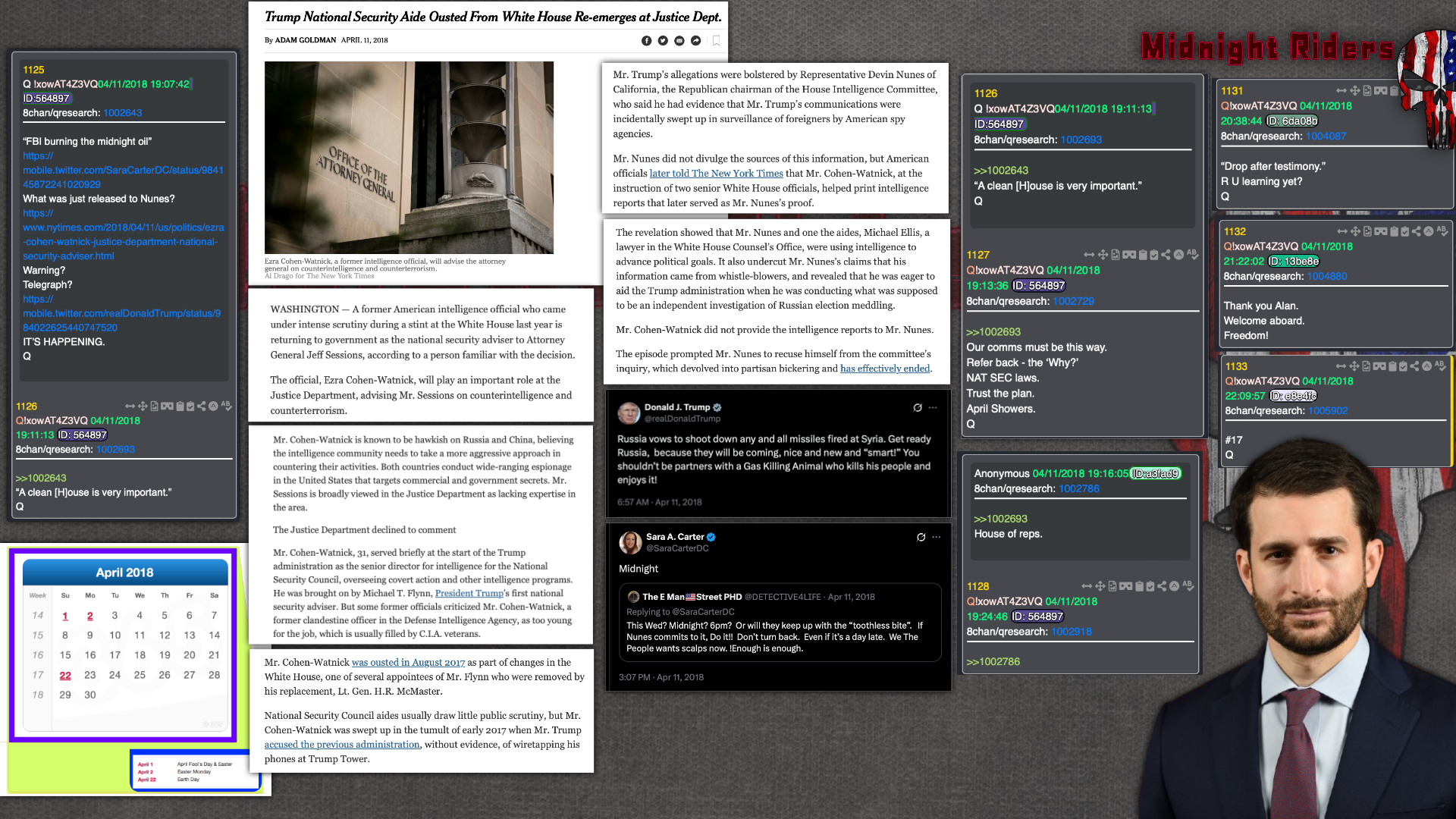1456x819 pixels.
Task: Open the three-dot menu on the Trump tweet
Action: click(933, 408)
